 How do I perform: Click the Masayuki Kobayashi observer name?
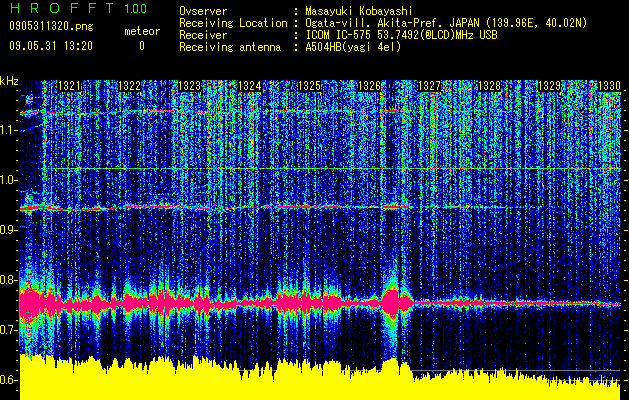coord(359,12)
